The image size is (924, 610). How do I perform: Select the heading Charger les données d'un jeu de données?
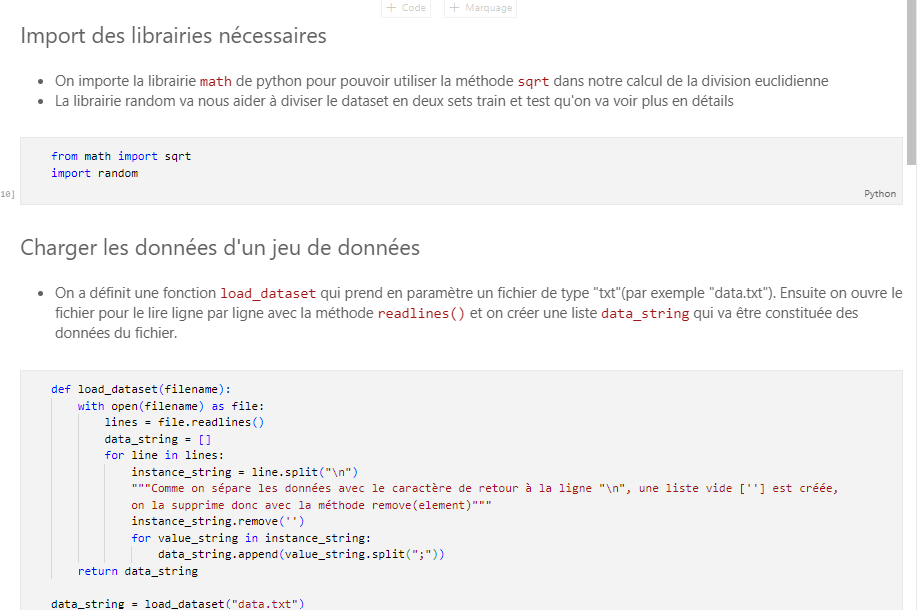click(220, 248)
